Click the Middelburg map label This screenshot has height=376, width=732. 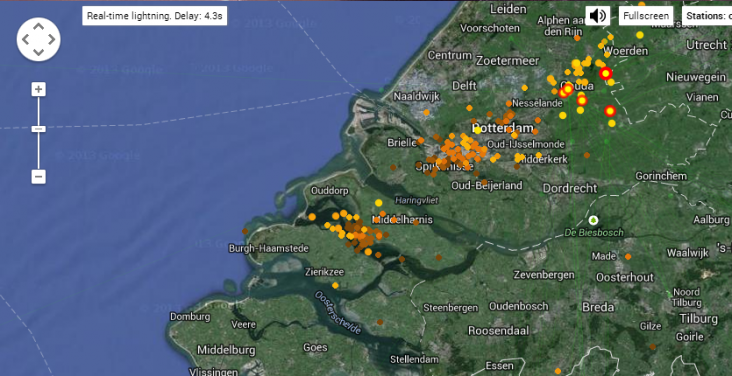(226, 350)
